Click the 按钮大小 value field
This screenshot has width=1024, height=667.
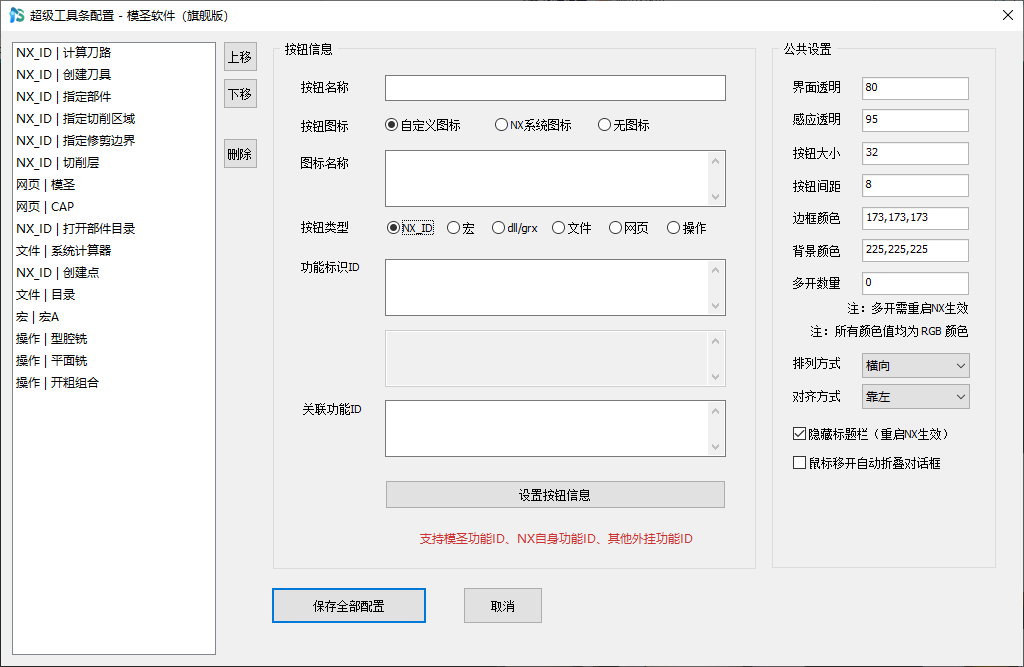tap(915, 153)
